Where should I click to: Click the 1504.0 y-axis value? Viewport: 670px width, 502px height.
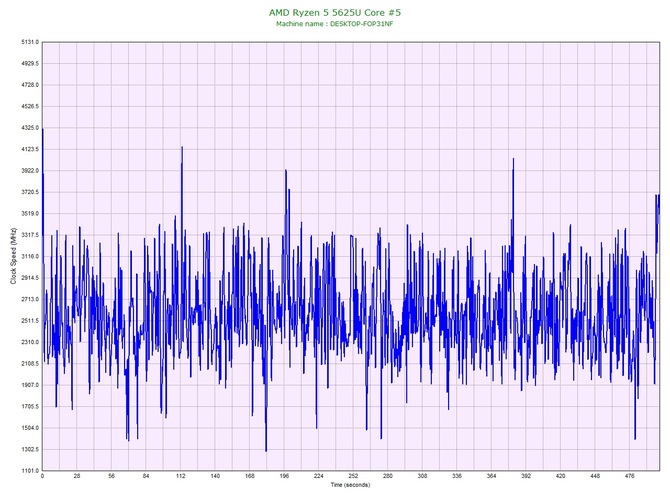(x=30, y=428)
